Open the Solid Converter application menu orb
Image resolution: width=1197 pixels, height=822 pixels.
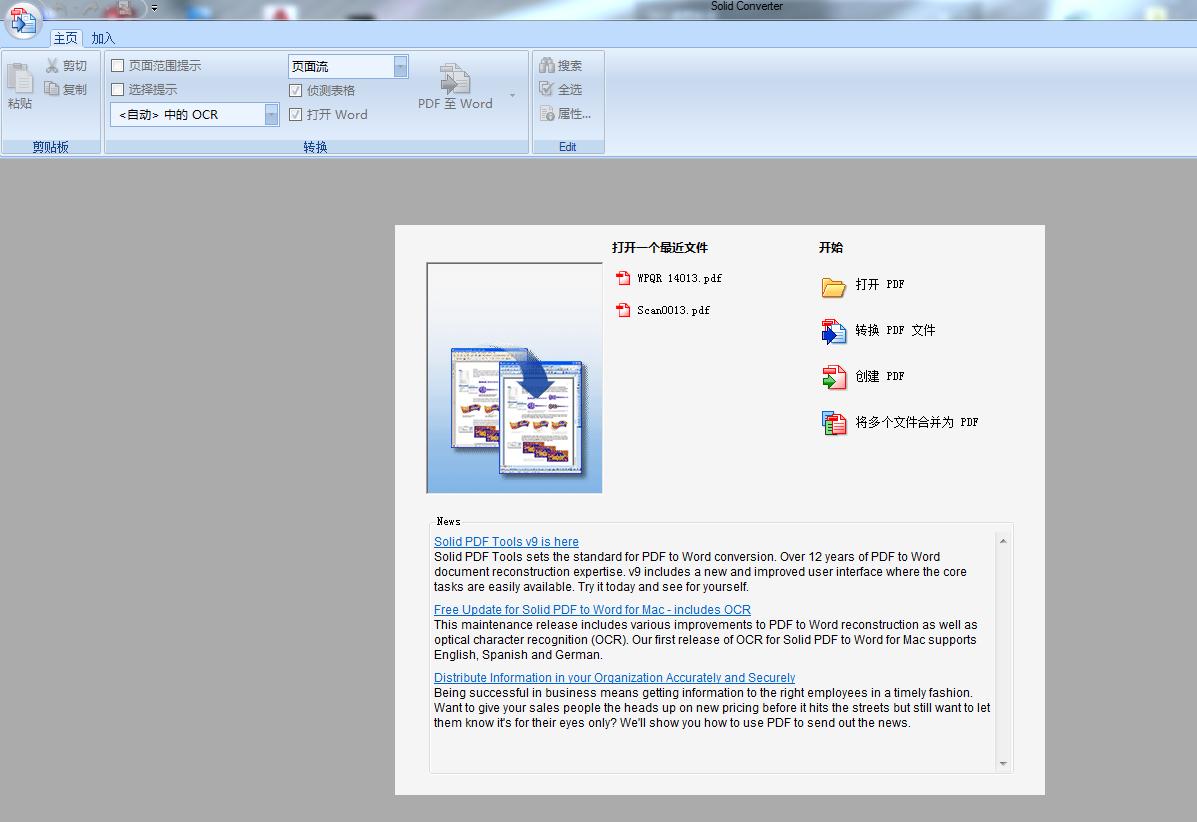tap(23, 21)
